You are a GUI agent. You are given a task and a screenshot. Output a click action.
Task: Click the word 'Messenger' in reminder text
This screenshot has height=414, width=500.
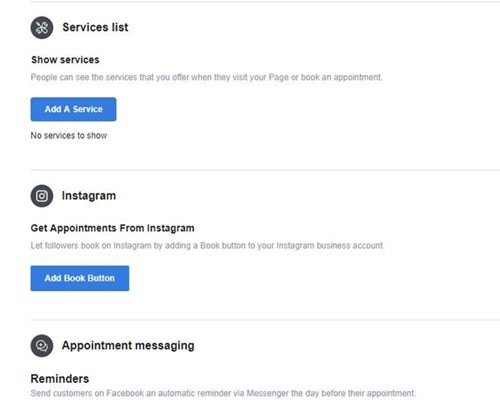point(267,393)
